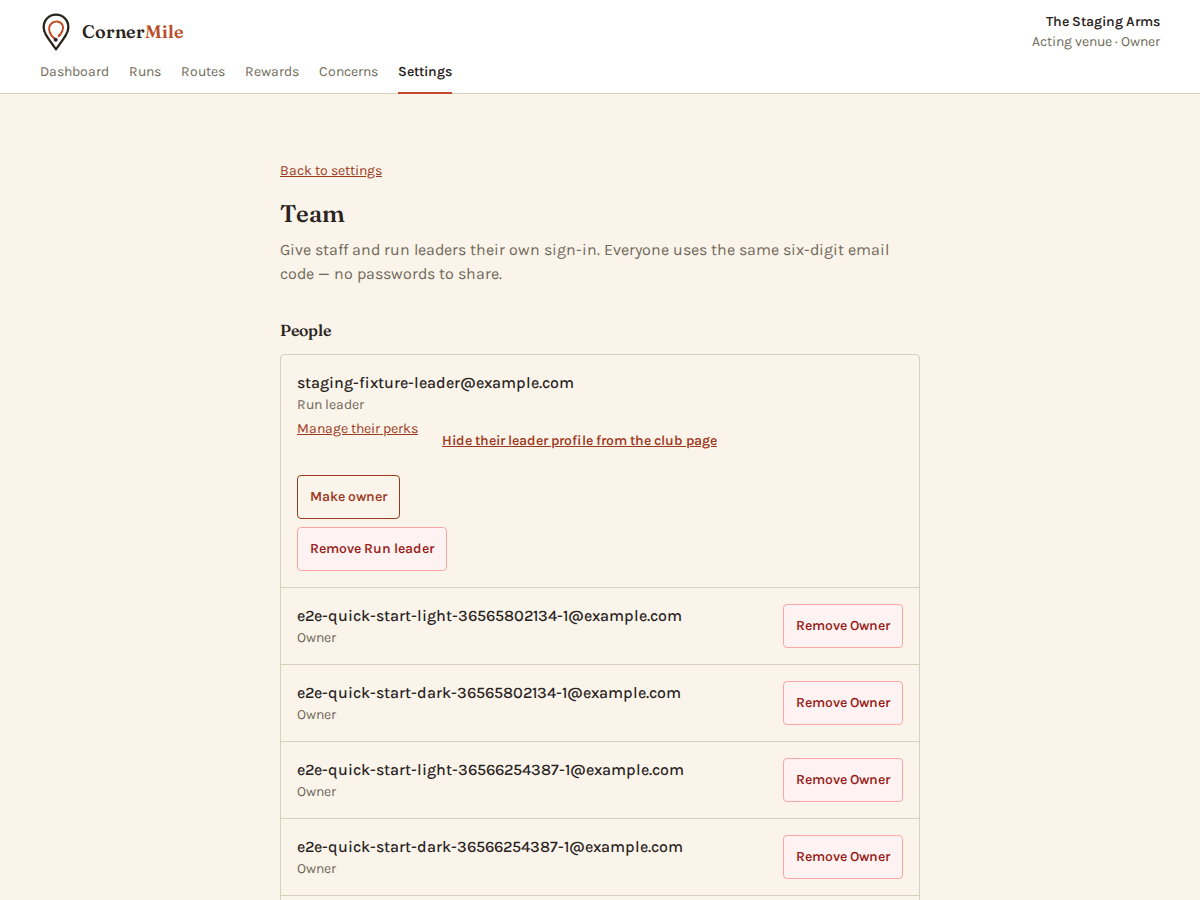Click the Acting venue · Owner label
The height and width of the screenshot is (900, 1200).
pyautogui.click(x=1096, y=42)
